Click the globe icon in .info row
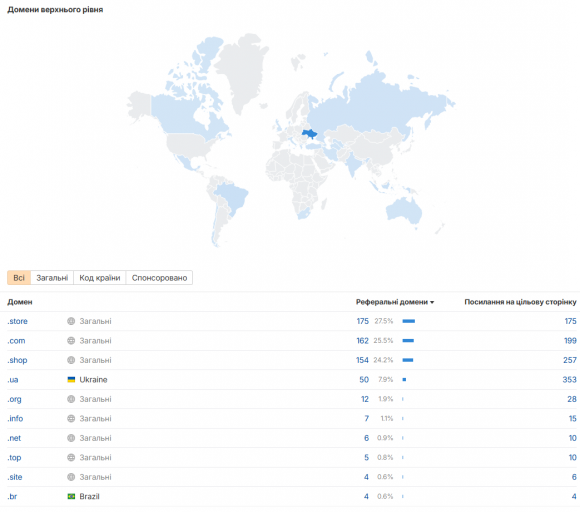Image resolution: width=580 pixels, height=512 pixels. pyautogui.click(x=71, y=418)
